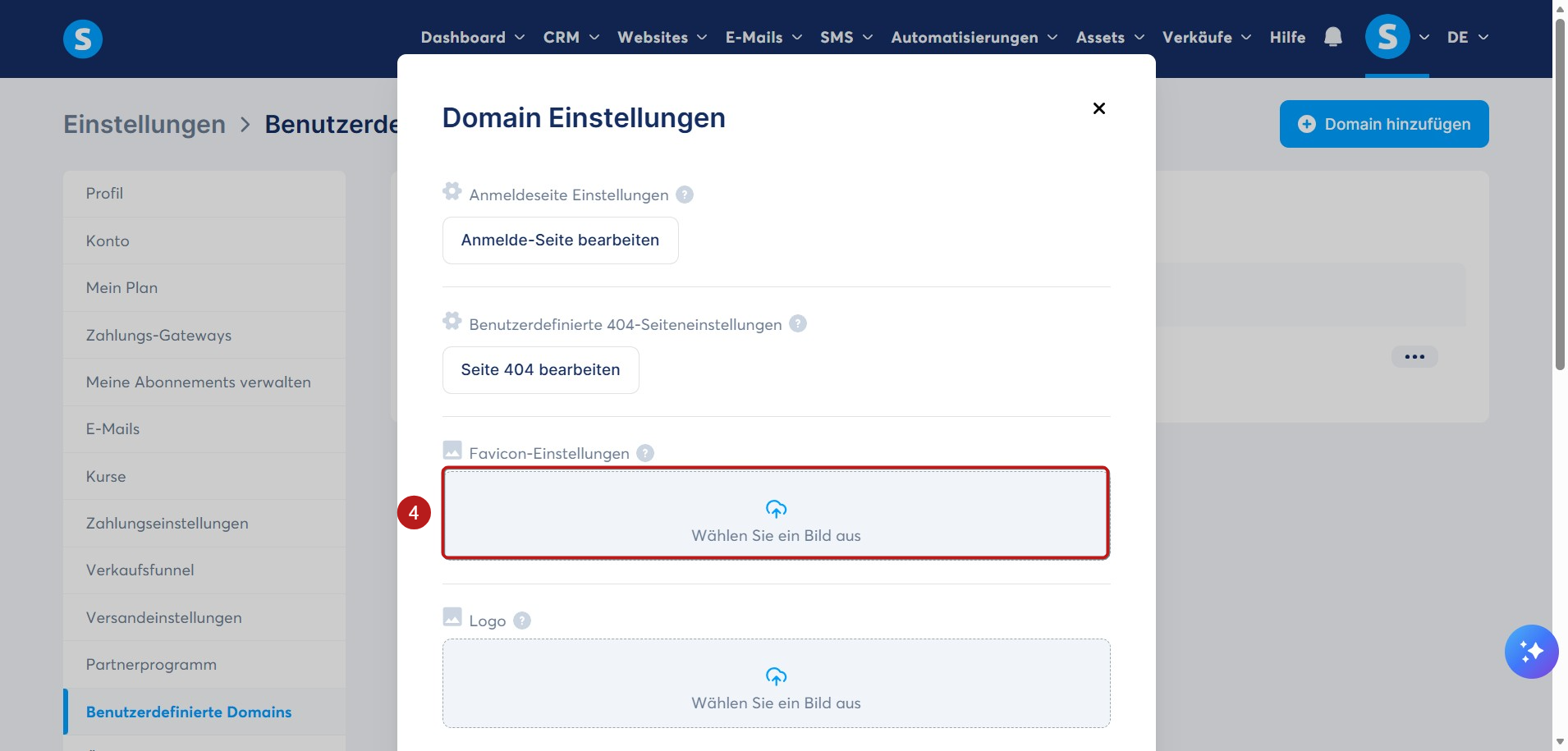Open the Hilfe menu item
Image resolution: width=1568 pixels, height=751 pixels.
[1287, 37]
